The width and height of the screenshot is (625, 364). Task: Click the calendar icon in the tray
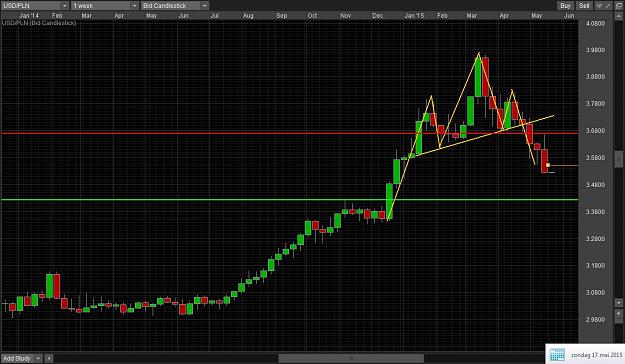click(557, 354)
